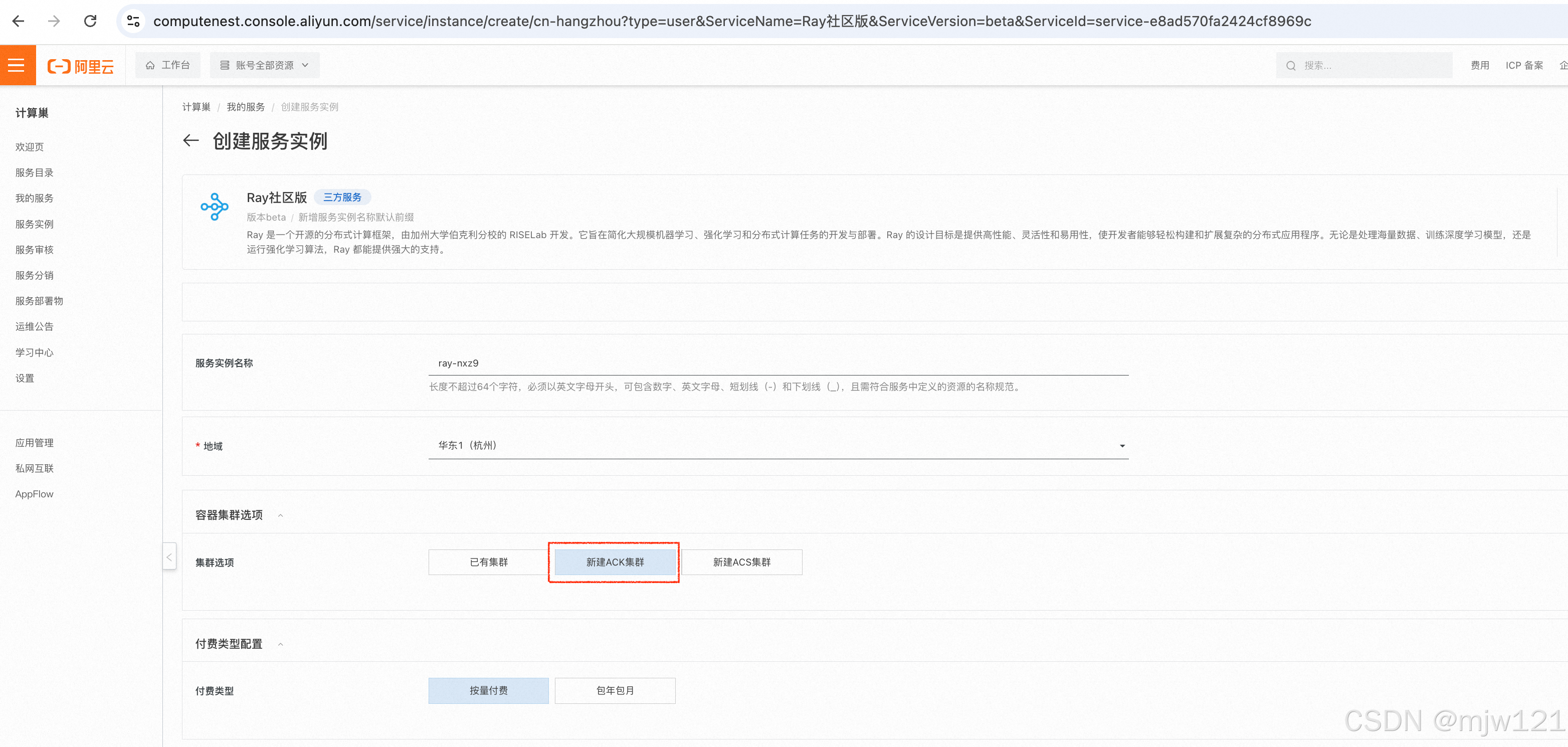Image resolution: width=1568 pixels, height=747 pixels.
Task: Select the 新建ACK集群 option
Action: 615,562
